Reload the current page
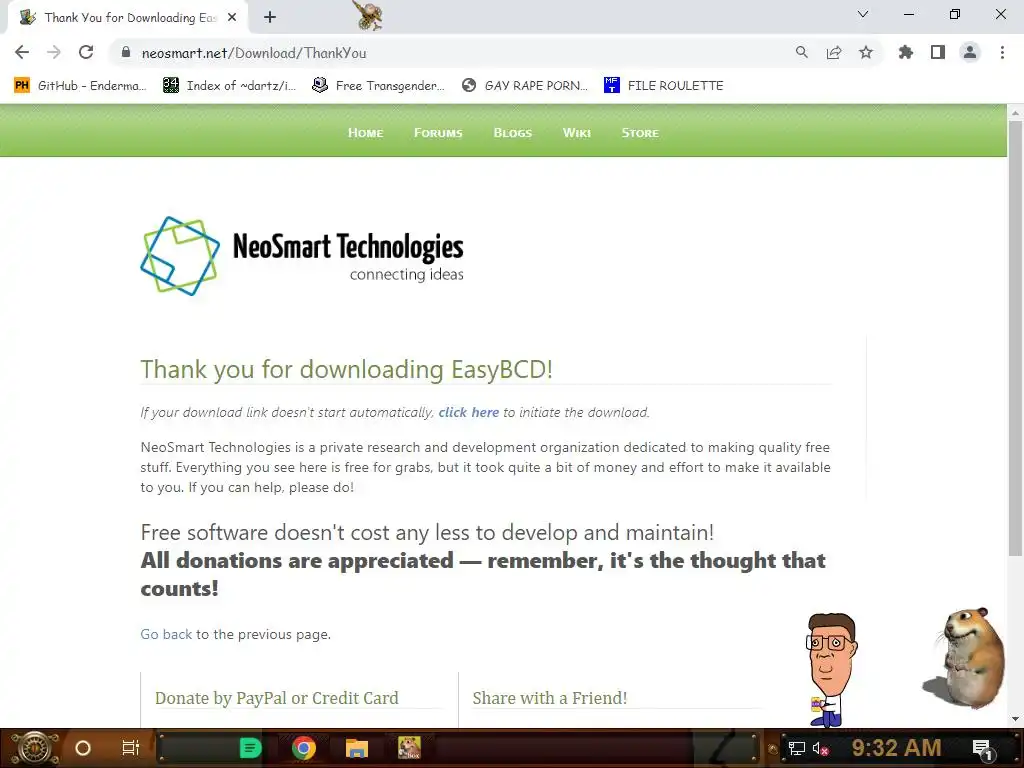Screen dimensions: 1024x768 pyautogui.click(x=86, y=52)
